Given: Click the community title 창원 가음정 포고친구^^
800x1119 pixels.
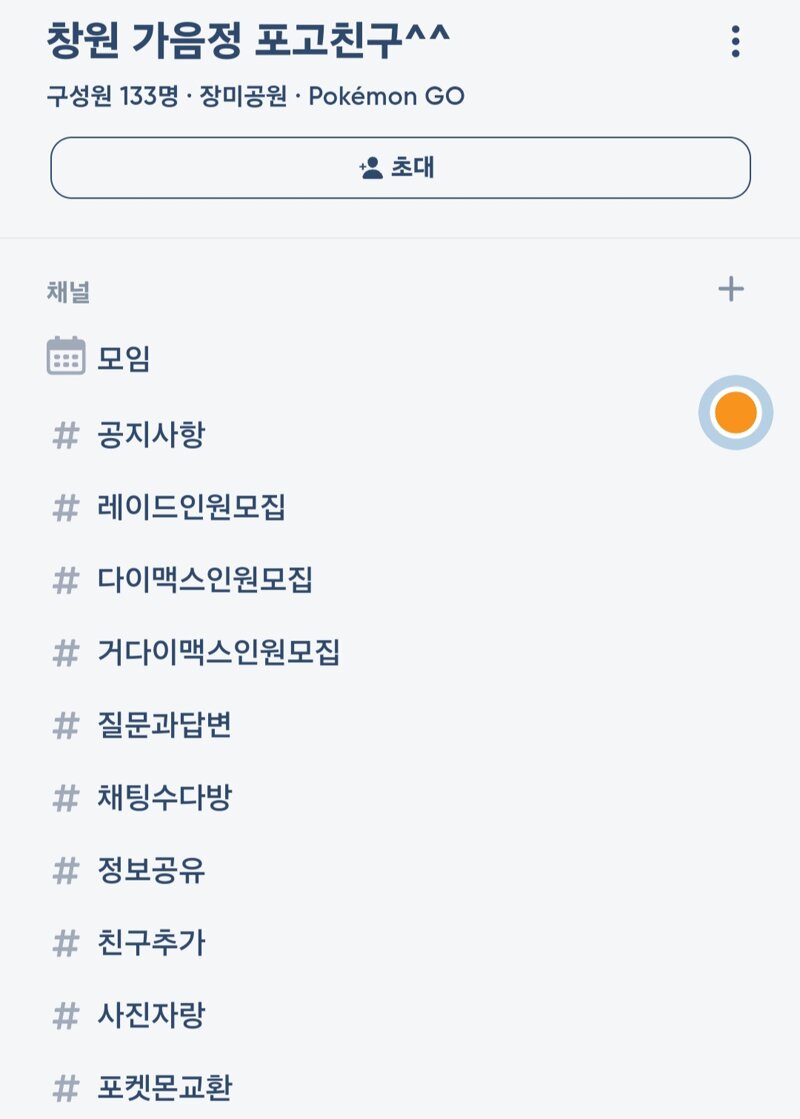Looking at the screenshot, I should 248,40.
